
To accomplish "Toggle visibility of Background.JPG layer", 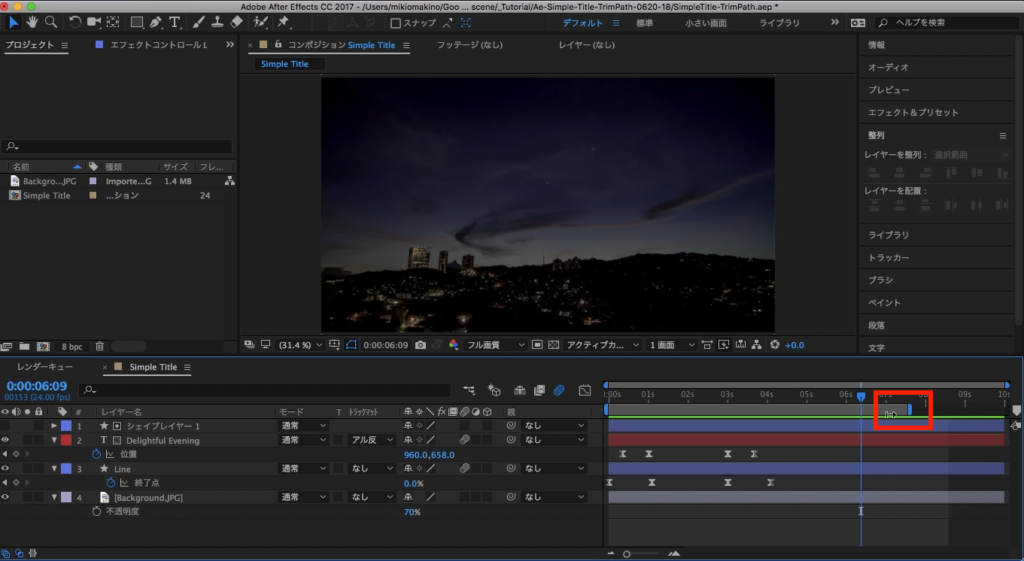I will click(x=5, y=497).
